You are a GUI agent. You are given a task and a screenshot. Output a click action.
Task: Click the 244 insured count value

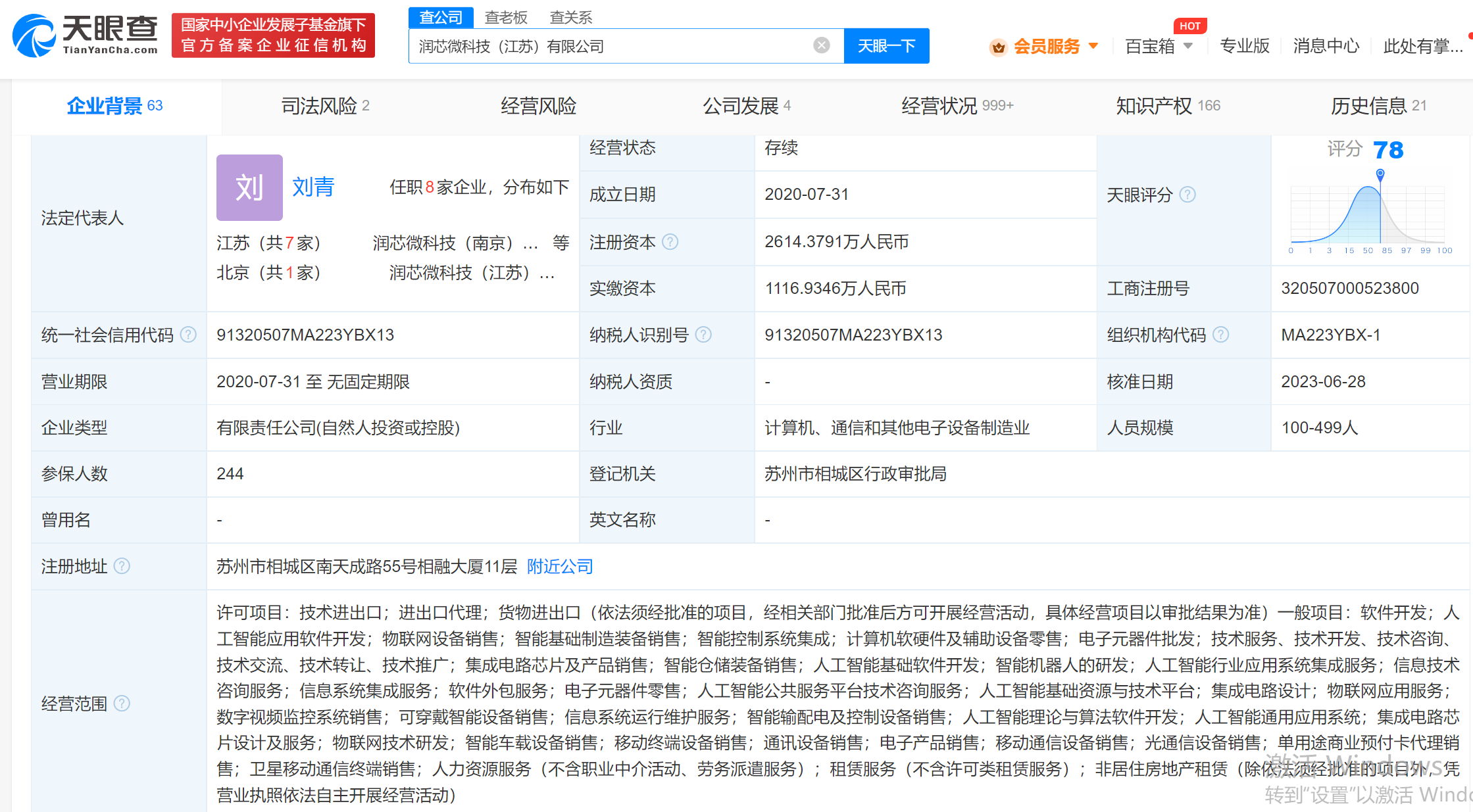point(230,474)
